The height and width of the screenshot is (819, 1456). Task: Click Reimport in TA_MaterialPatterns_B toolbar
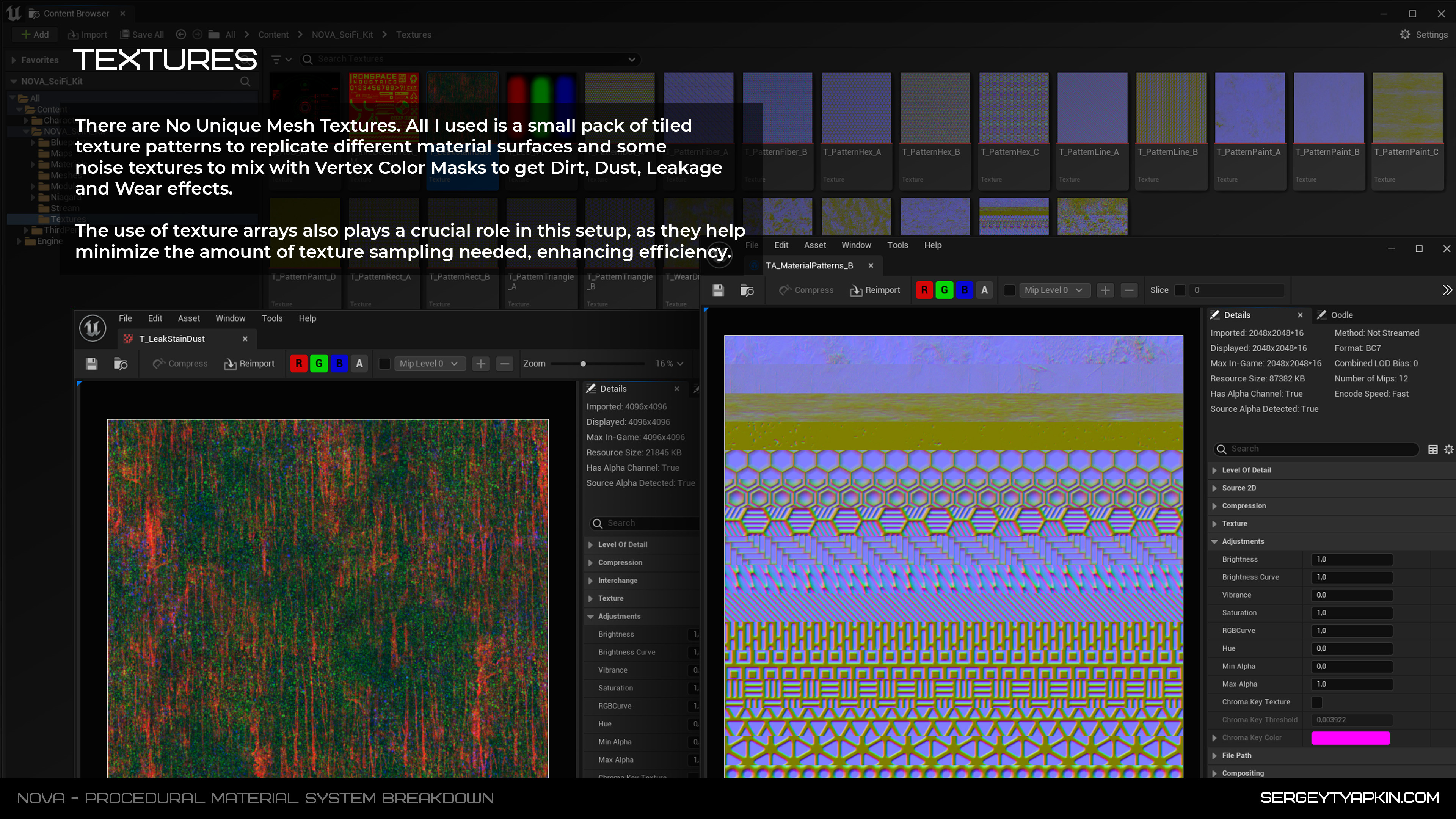tap(875, 290)
